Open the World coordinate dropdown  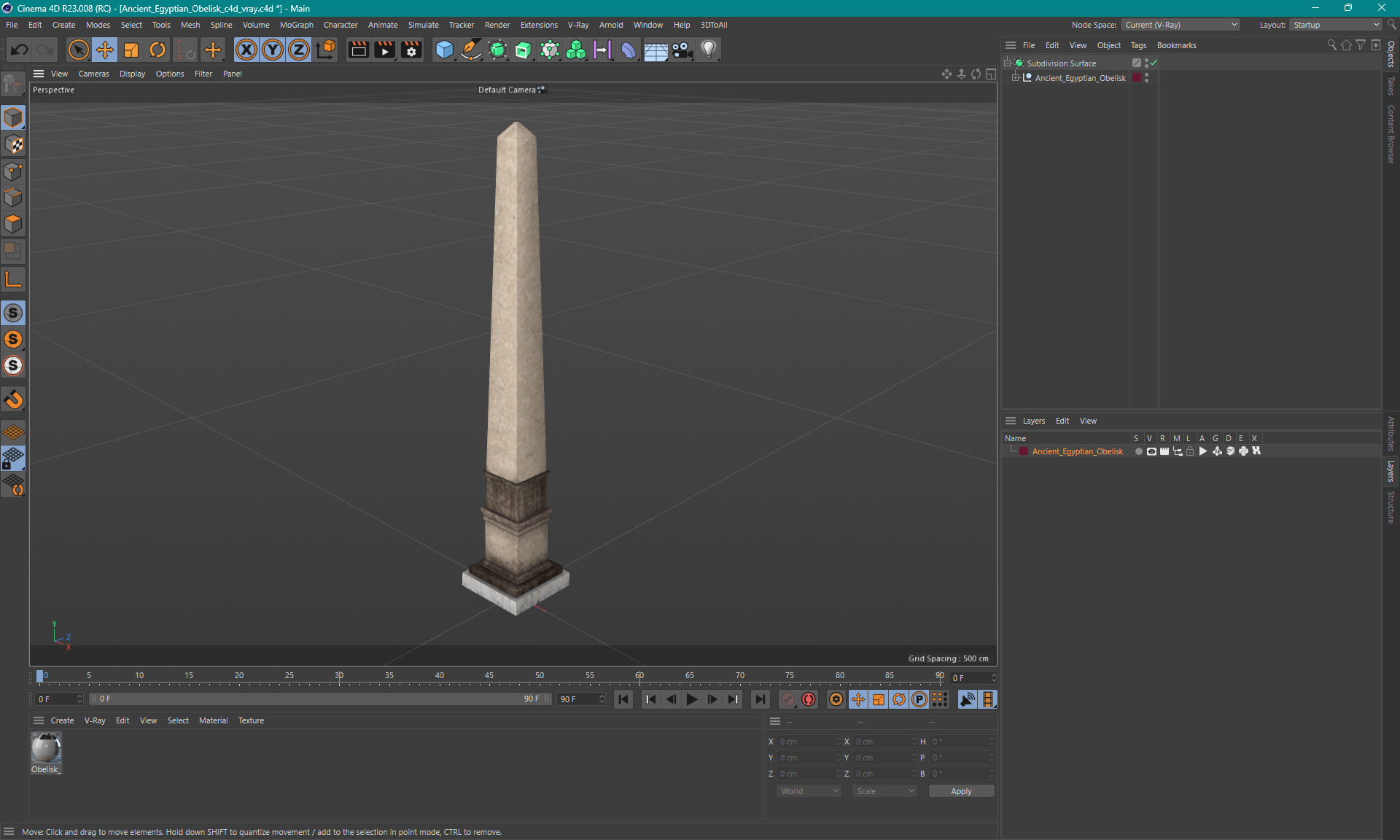(x=809, y=791)
